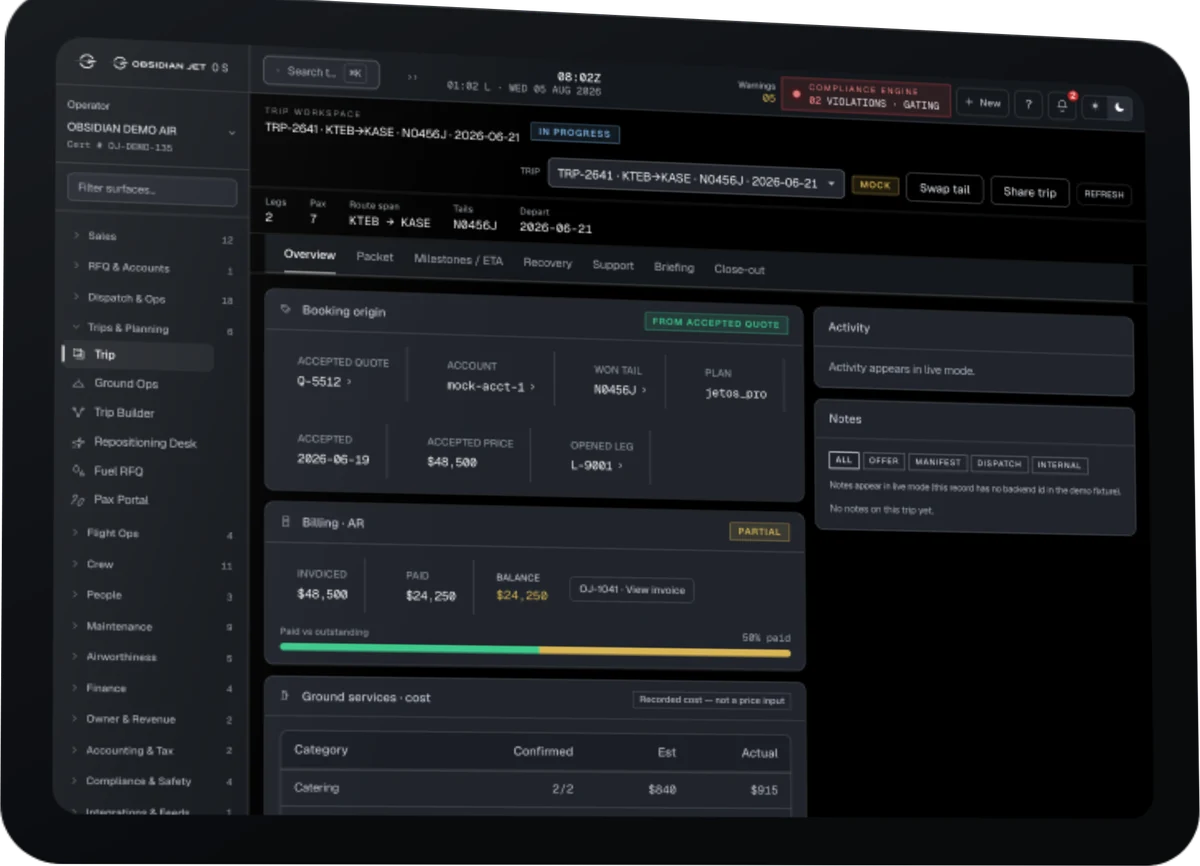
Task: Open OJ-1041 View invoice
Action: (x=631, y=590)
